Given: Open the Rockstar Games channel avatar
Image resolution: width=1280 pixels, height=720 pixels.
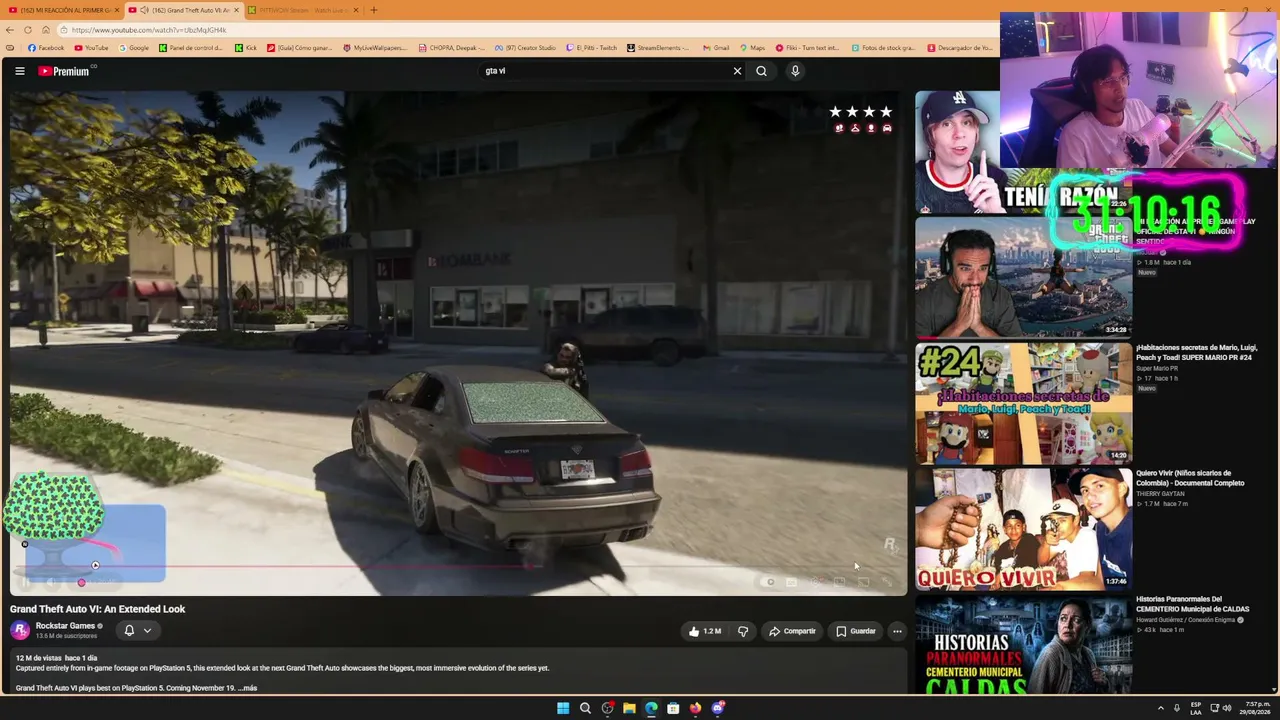Looking at the screenshot, I should 19,630.
